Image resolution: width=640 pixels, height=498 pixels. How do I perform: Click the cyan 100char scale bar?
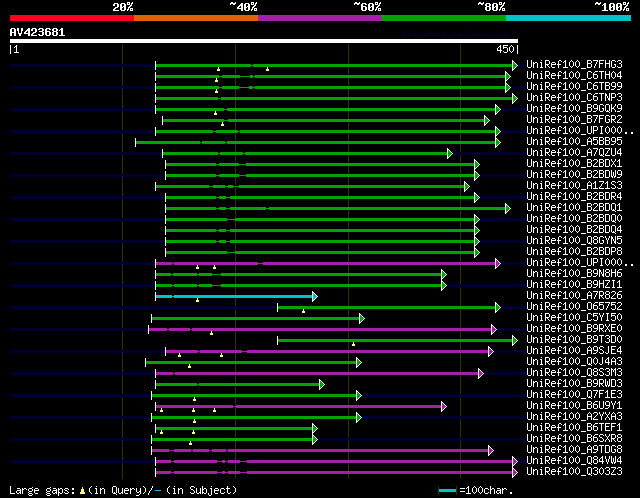447,490
